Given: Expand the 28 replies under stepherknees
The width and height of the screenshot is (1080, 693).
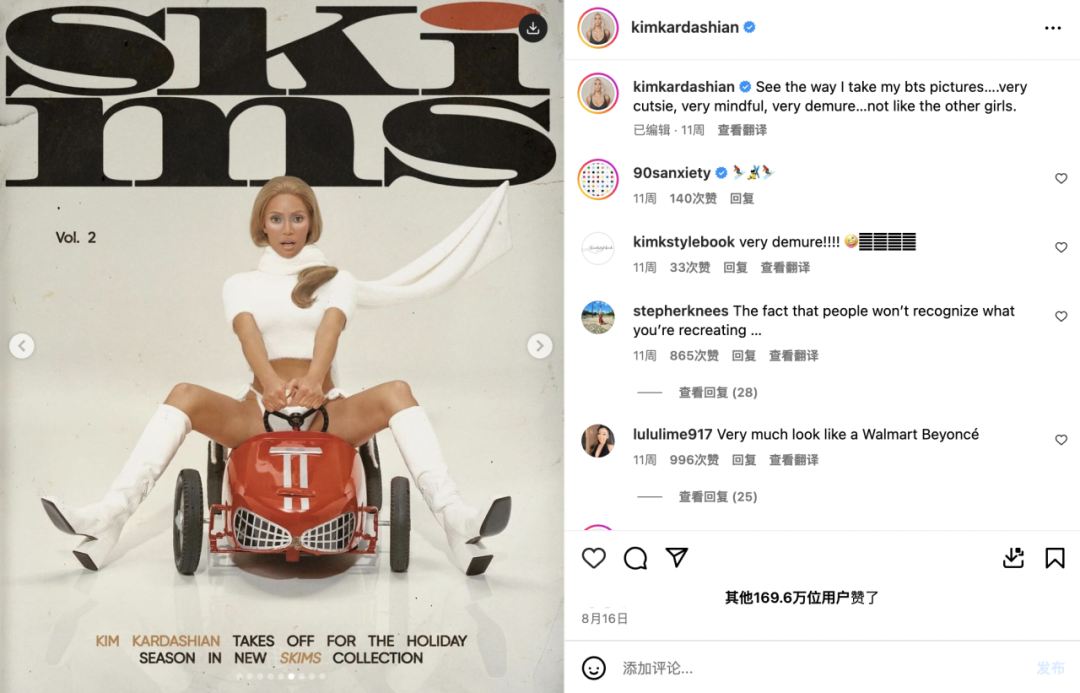Looking at the screenshot, I should coord(718,392).
